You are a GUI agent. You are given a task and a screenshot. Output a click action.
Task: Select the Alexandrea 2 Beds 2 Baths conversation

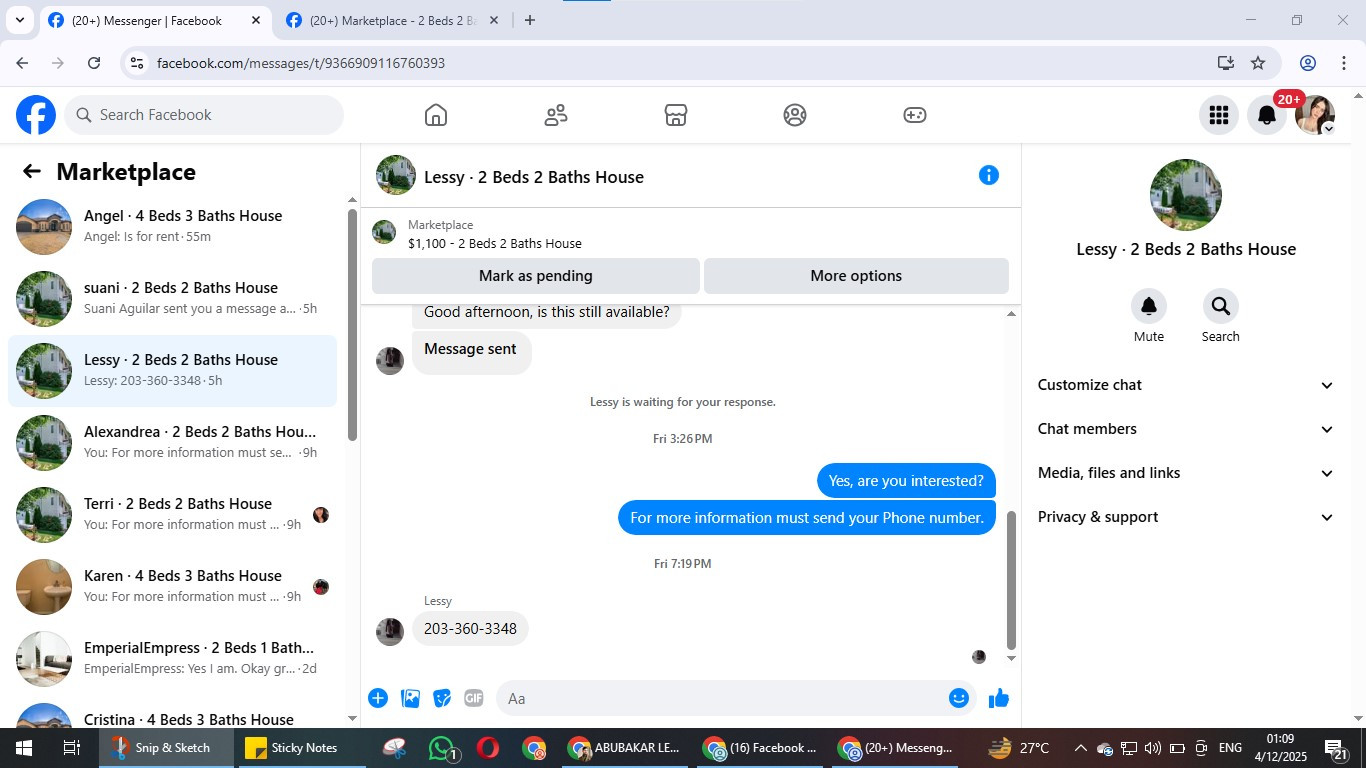(x=172, y=443)
